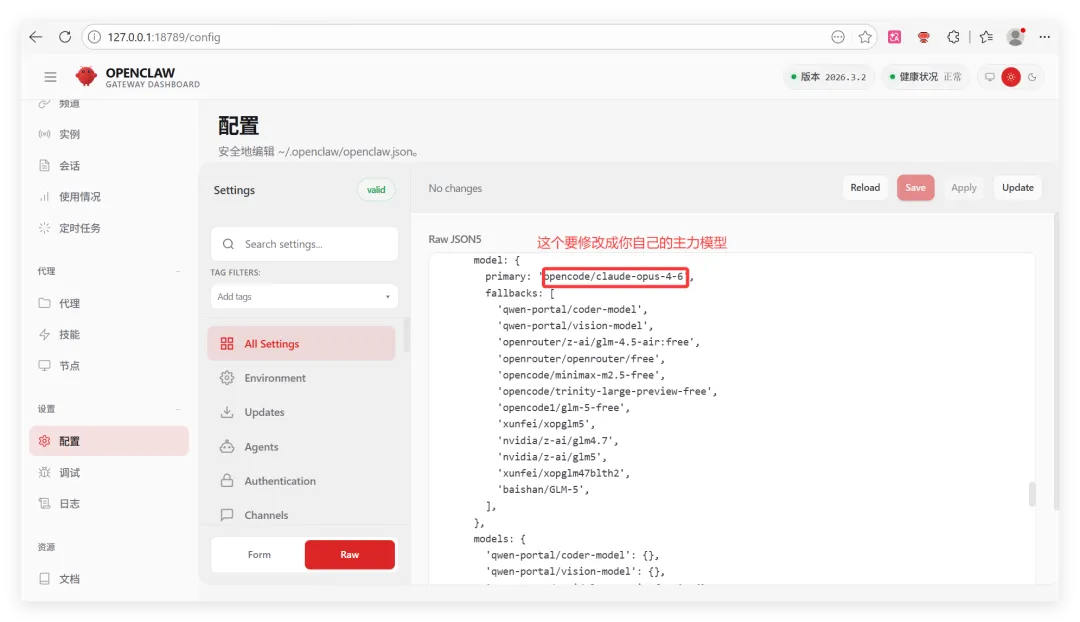
Task: Select All Settings category
Action: click(x=302, y=344)
